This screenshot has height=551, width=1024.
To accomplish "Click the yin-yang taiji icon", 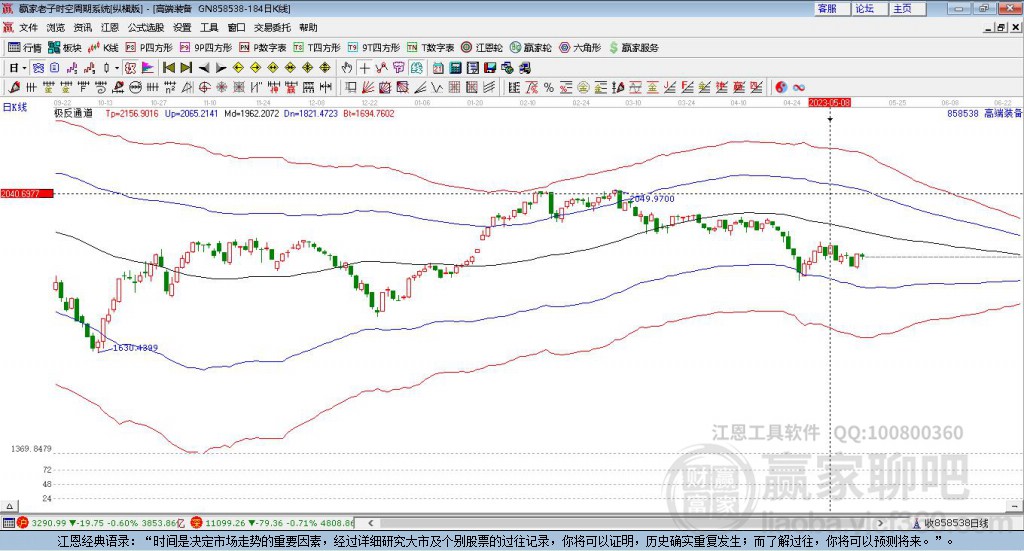I will (x=781, y=87).
